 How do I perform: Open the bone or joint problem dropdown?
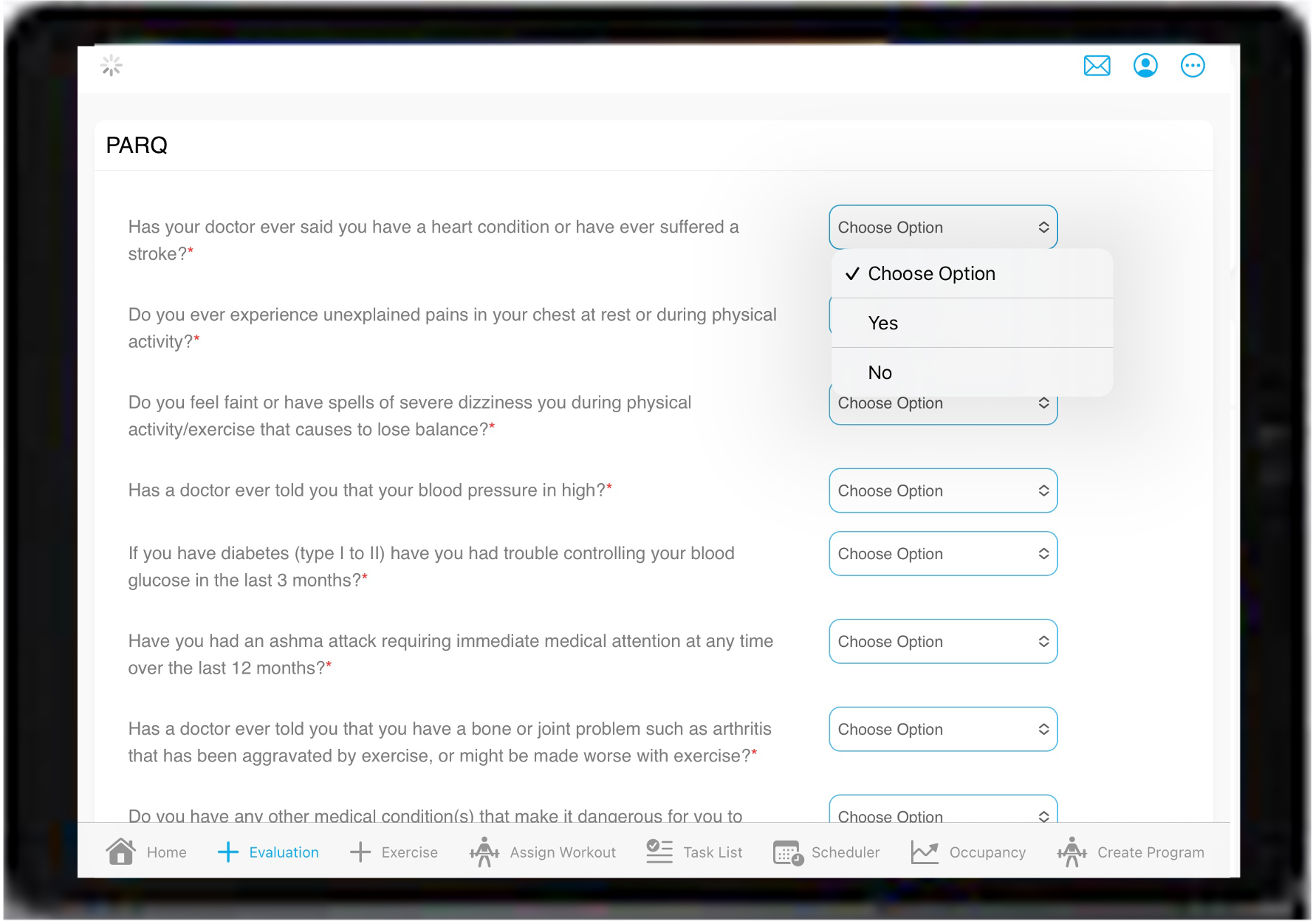point(943,730)
